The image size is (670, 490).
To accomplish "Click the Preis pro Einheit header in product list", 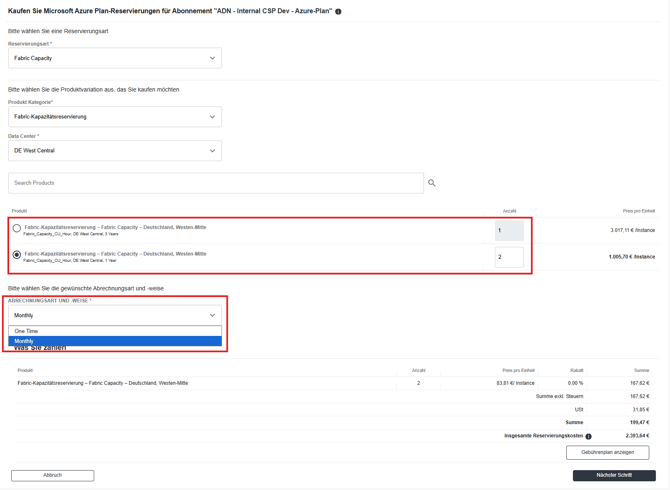I will pos(639,211).
